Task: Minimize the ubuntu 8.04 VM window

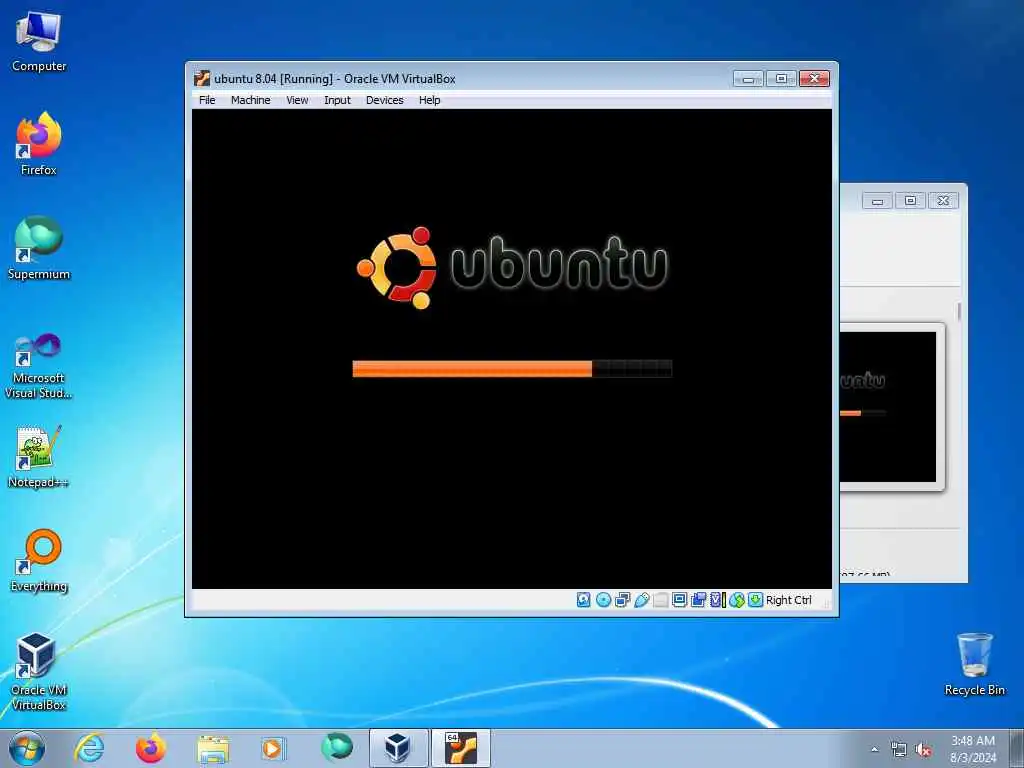Action: [748, 79]
